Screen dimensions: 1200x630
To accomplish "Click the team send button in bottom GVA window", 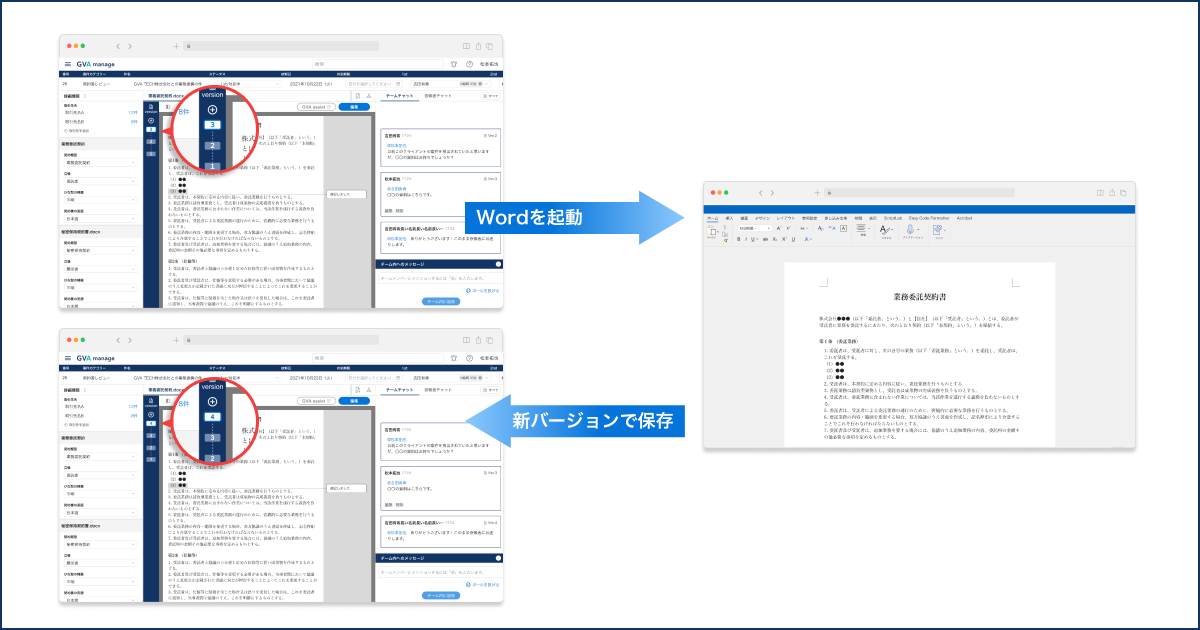I will [440, 594].
